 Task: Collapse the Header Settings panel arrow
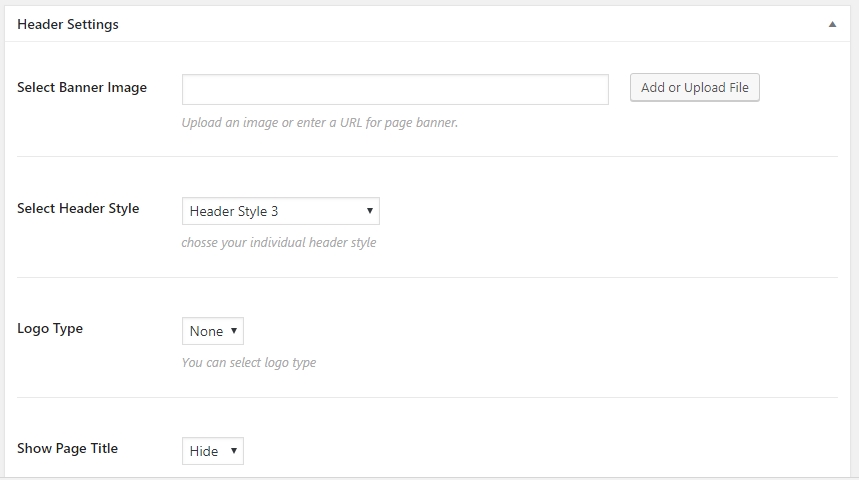pos(832,25)
